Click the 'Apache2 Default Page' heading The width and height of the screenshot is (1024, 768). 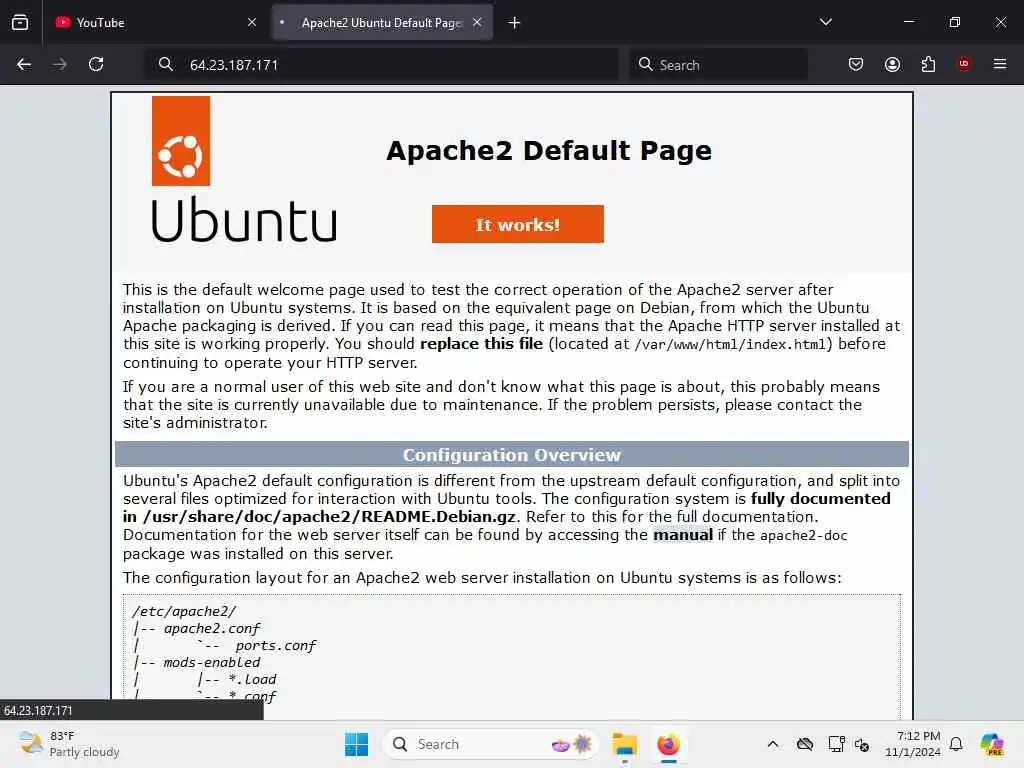[549, 151]
